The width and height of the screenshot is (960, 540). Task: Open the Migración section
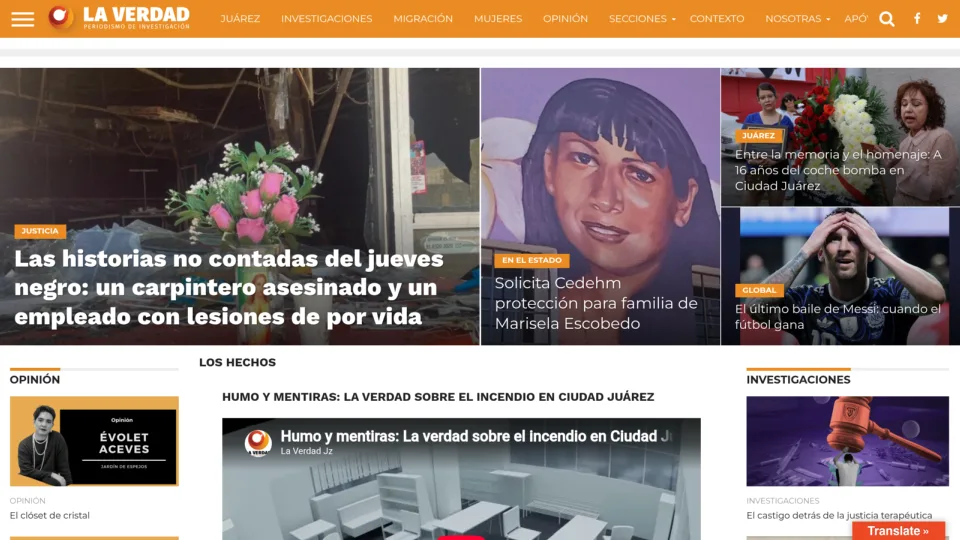[423, 19]
